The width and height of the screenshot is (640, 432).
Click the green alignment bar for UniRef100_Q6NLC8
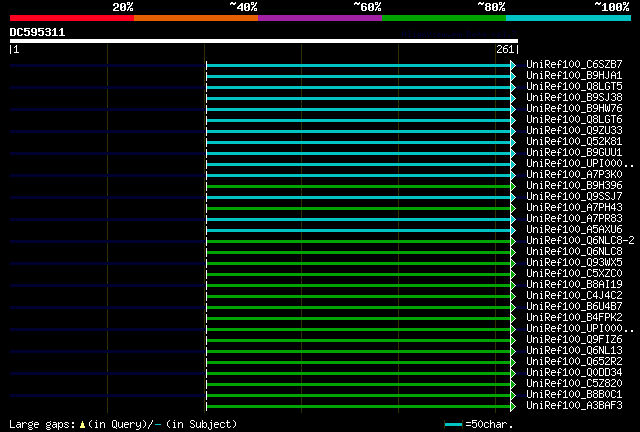pos(359,252)
